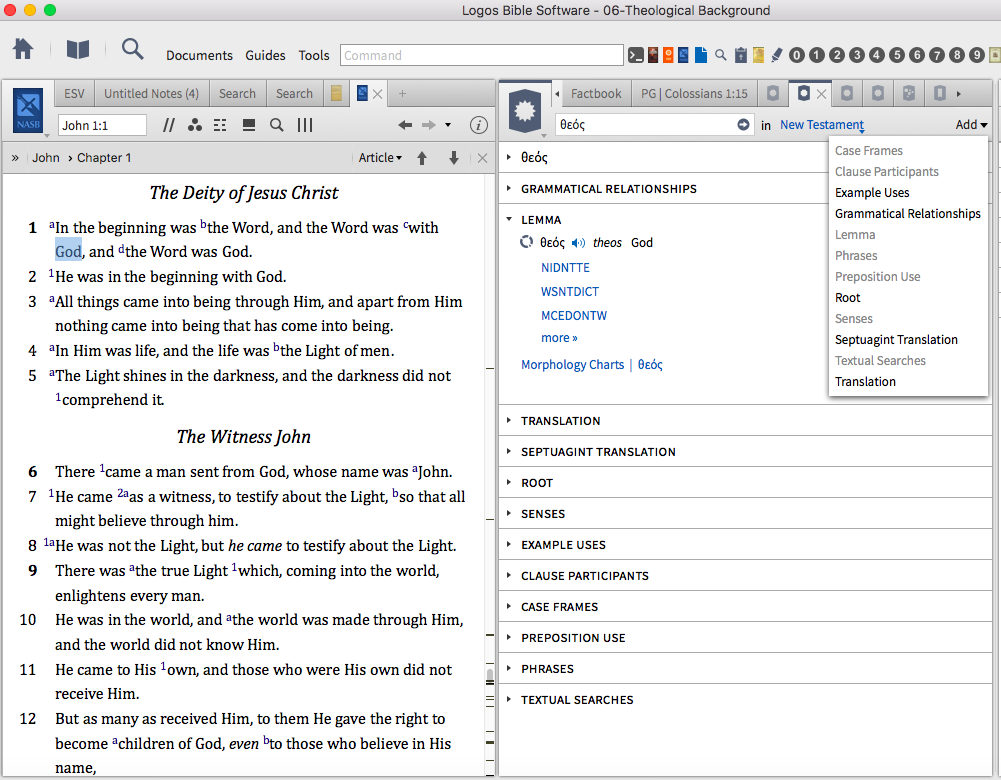
Task: Submit the θεός word study arrow
Action: (743, 124)
